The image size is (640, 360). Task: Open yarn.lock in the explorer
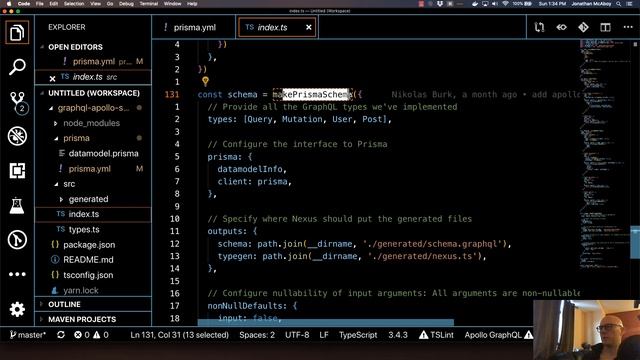tap(80, 291)
